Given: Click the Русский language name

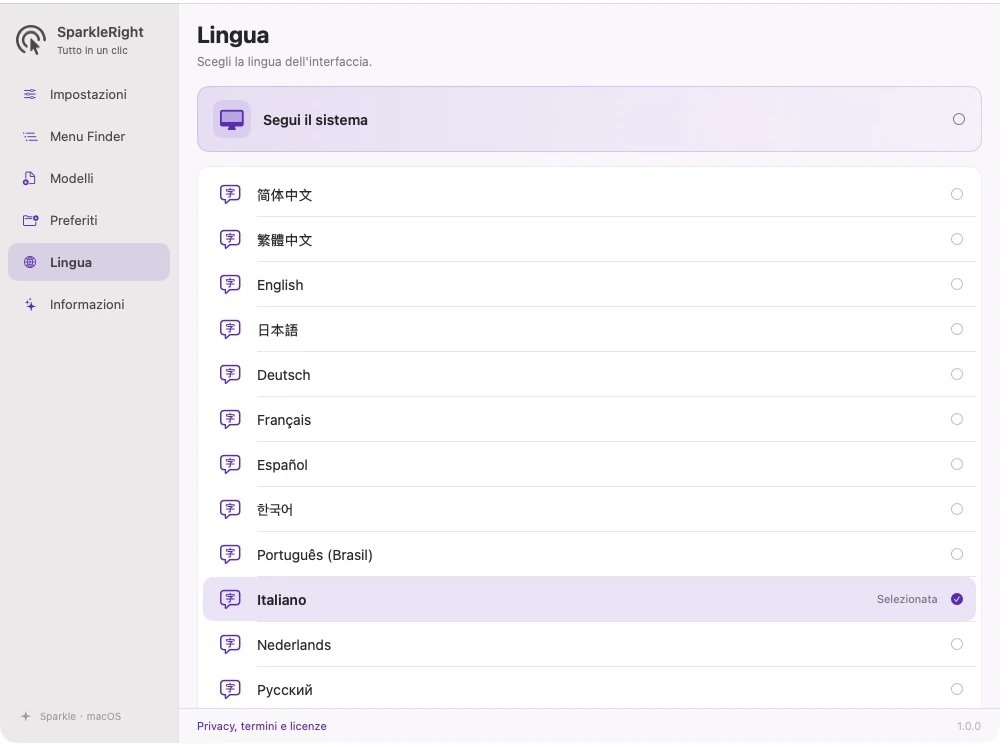Looking at the screenshot, I should coord(285,690).
